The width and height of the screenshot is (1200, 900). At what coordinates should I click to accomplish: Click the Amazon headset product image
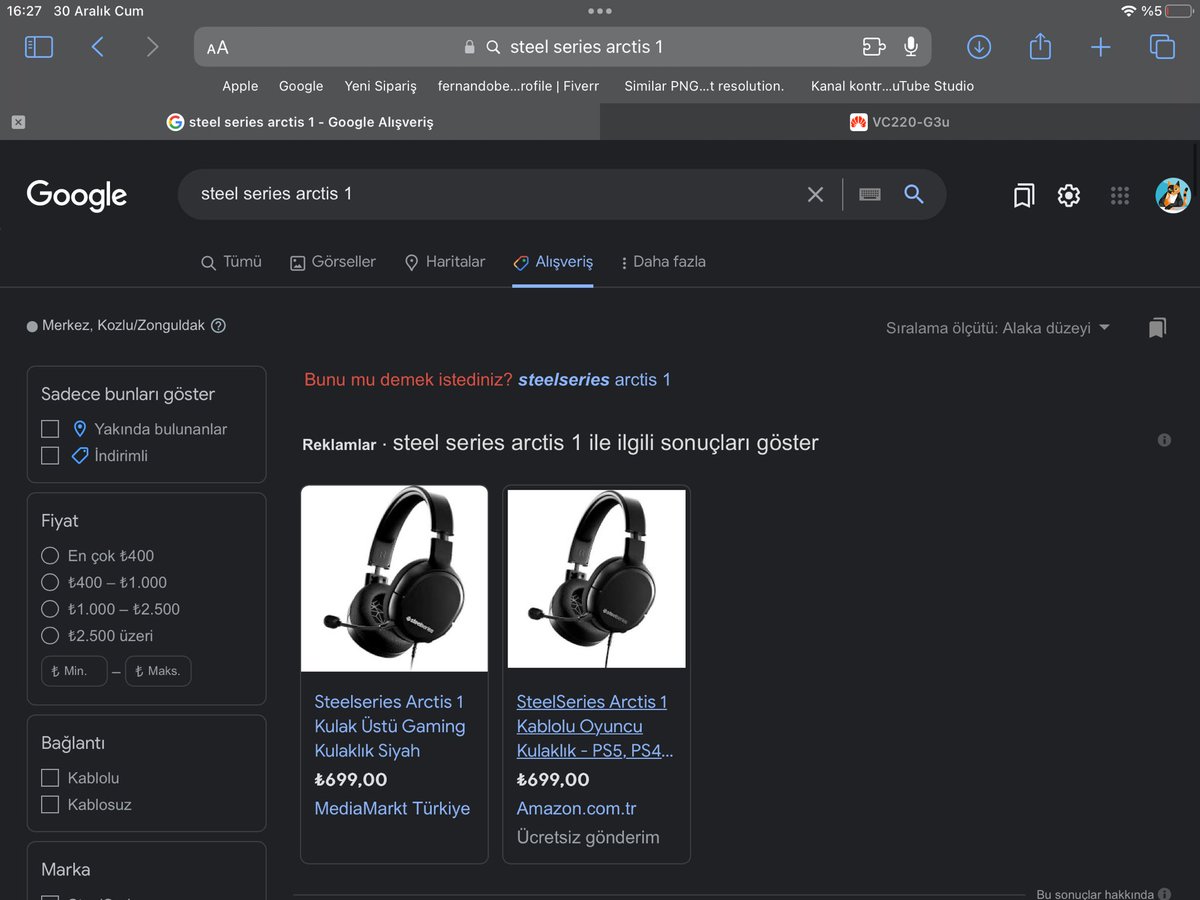597,578
